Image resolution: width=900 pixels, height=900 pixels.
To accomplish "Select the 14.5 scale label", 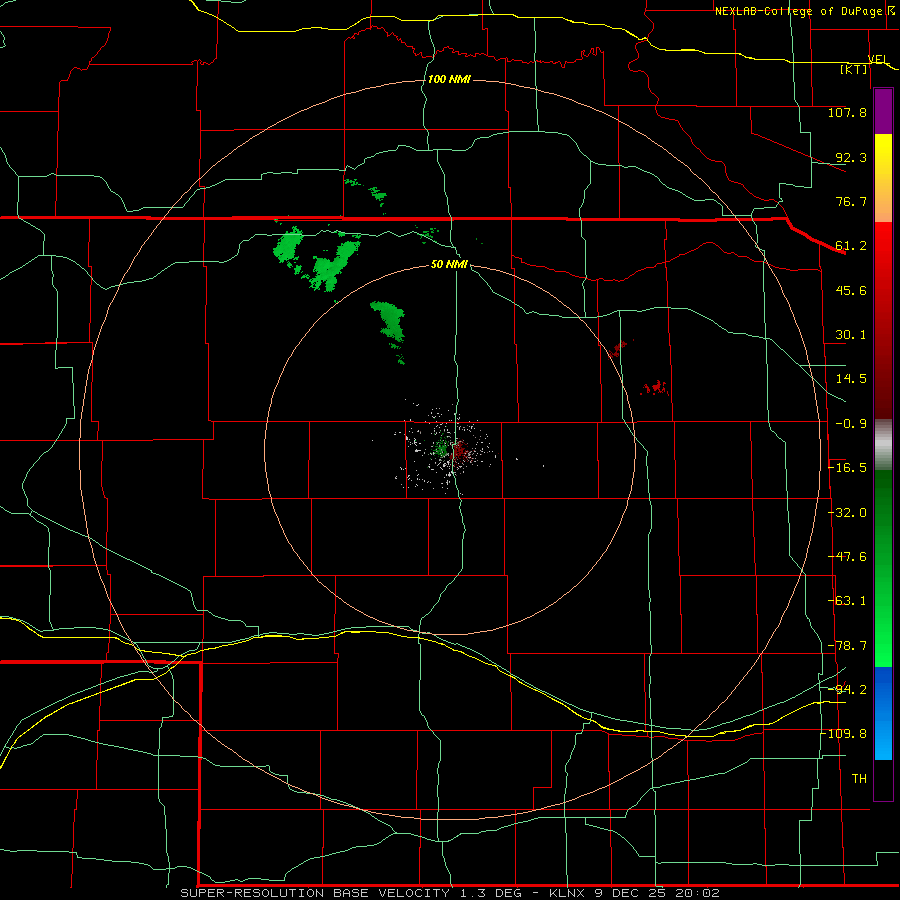I will pos(851,379).
